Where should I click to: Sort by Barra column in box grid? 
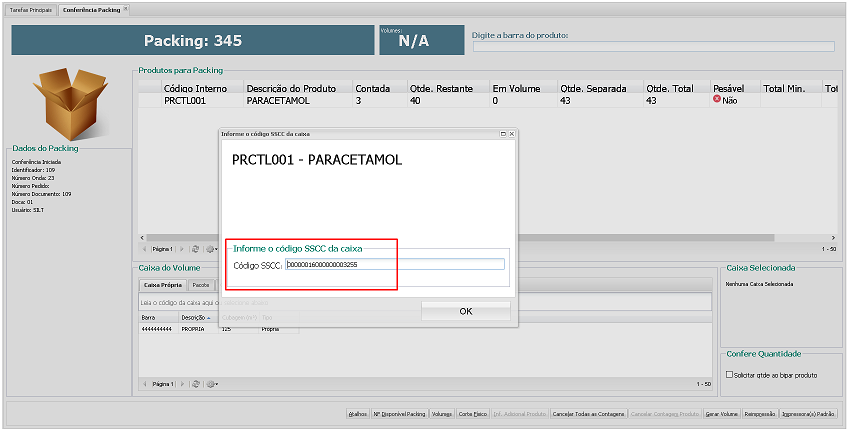pos(159,318)
